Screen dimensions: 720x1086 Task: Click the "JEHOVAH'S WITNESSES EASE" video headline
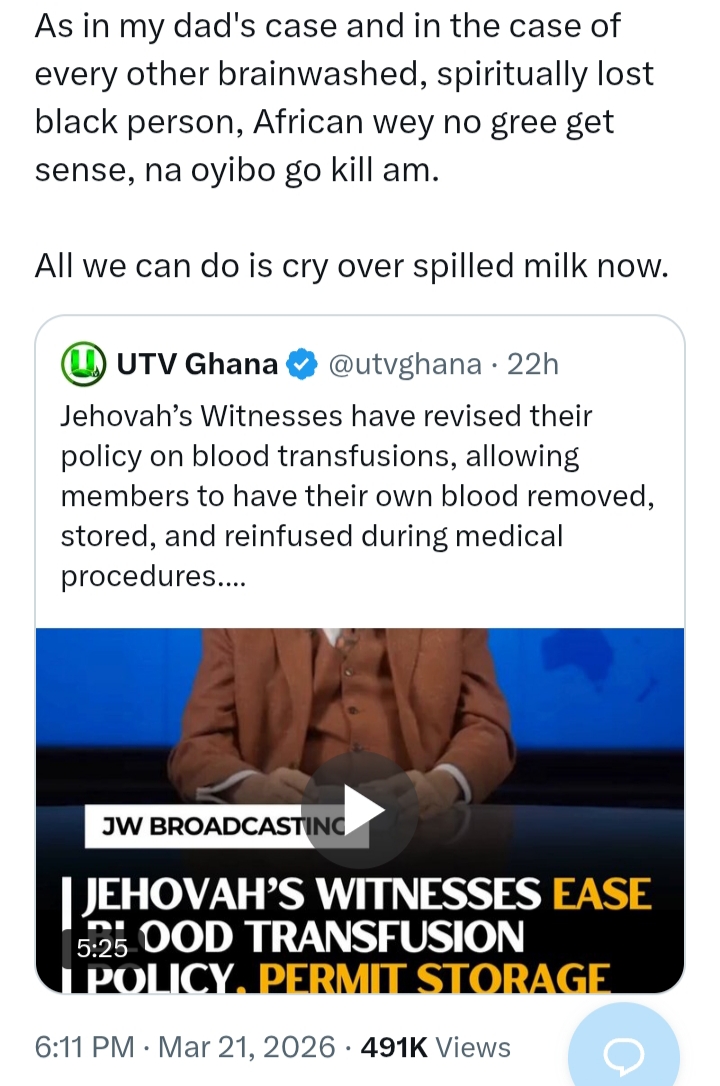tap(370, 893)
